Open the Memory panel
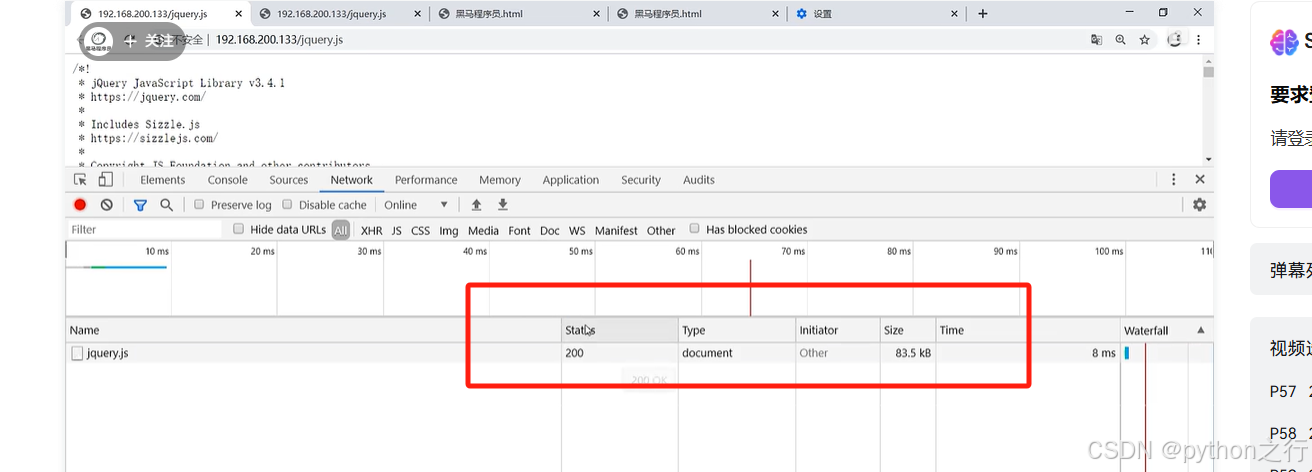 pos(500,180)
